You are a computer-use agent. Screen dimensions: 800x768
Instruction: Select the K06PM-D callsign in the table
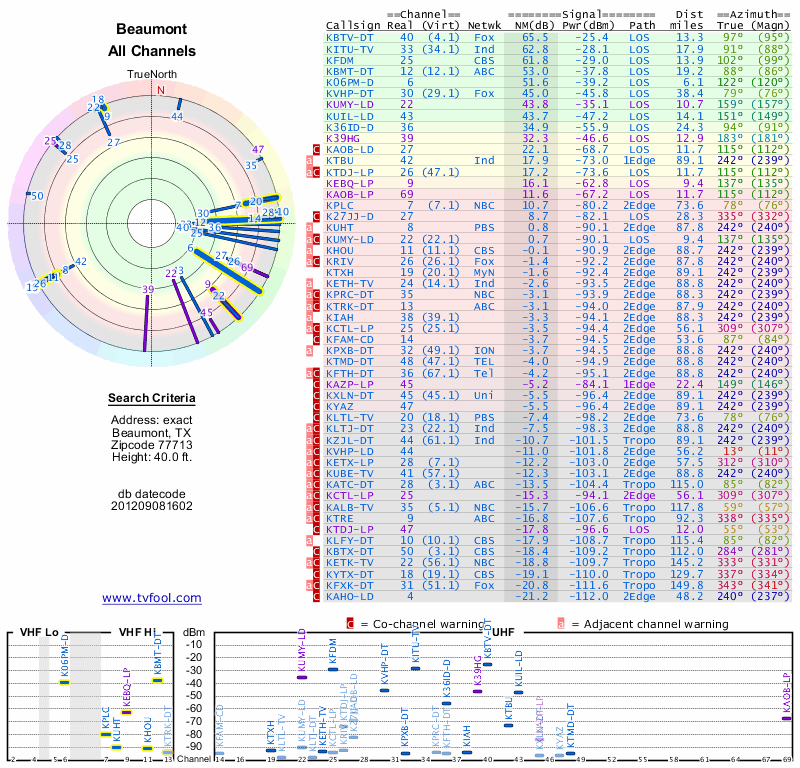350,83
